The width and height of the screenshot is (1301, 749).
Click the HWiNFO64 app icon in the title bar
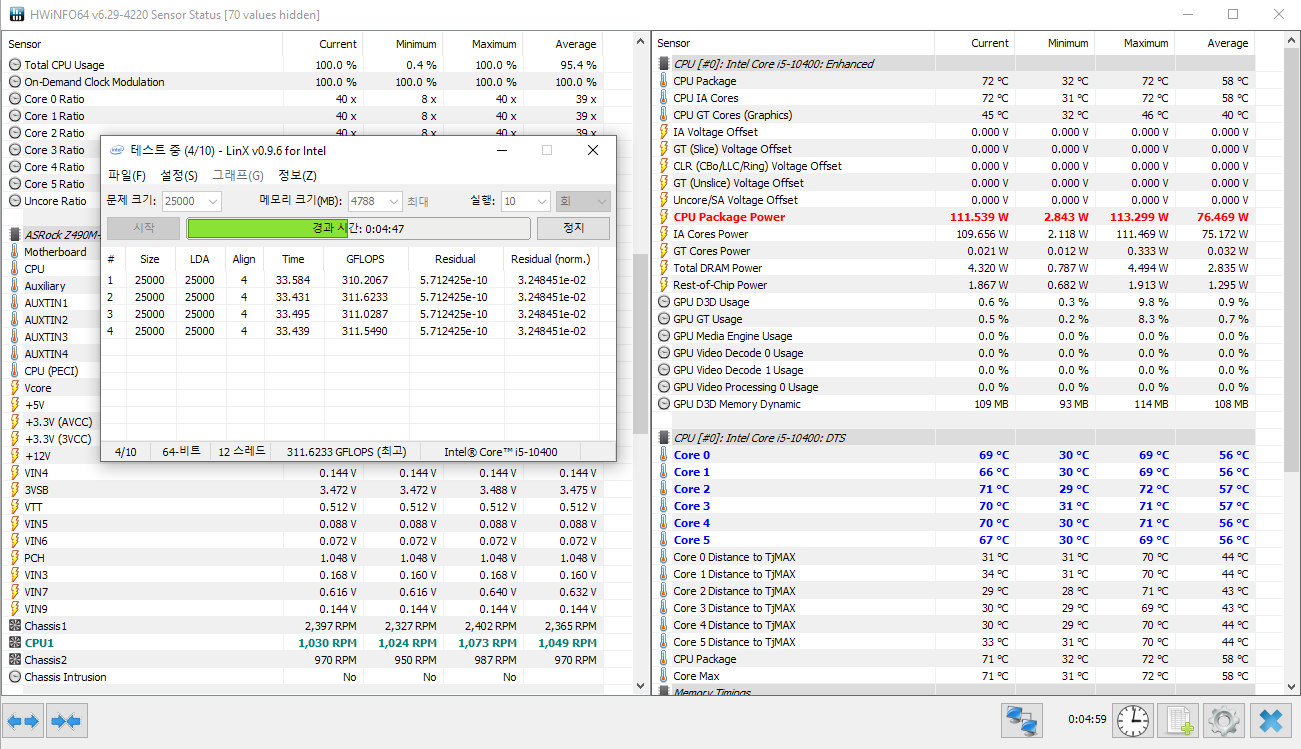(x=17, y=15)
